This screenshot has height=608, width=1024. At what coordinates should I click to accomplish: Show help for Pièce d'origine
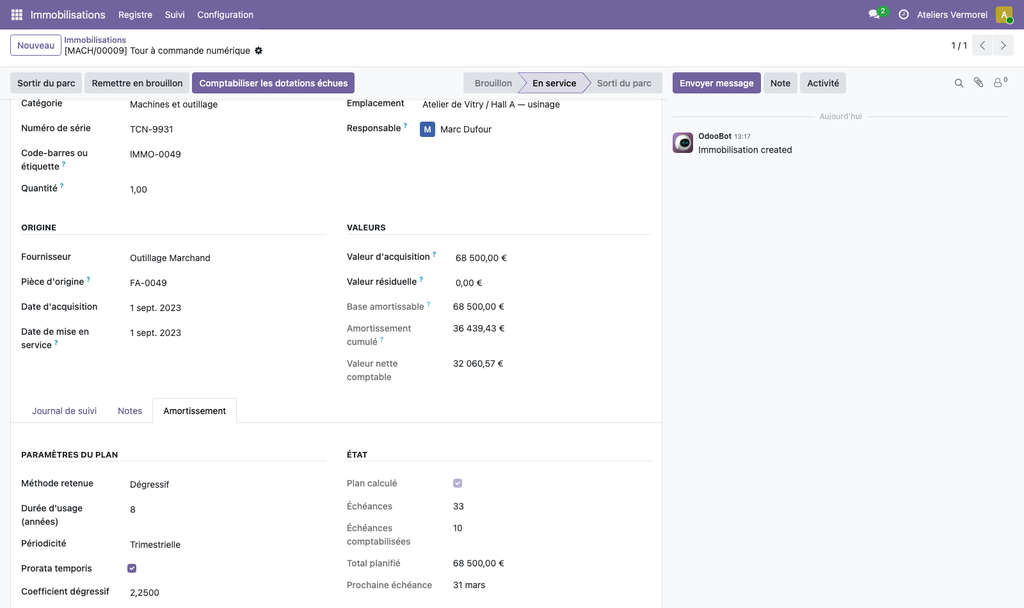point(88,279)
